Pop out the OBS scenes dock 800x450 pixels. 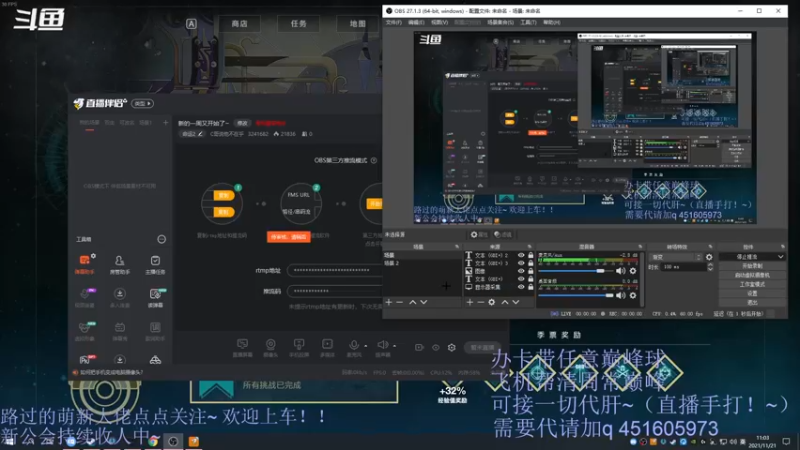coord(457,247)
